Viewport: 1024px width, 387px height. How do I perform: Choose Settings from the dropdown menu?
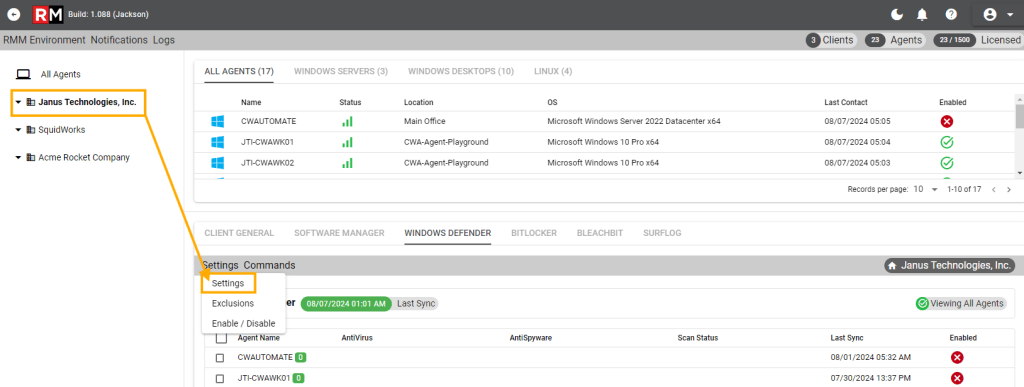[x=228, y=283]
